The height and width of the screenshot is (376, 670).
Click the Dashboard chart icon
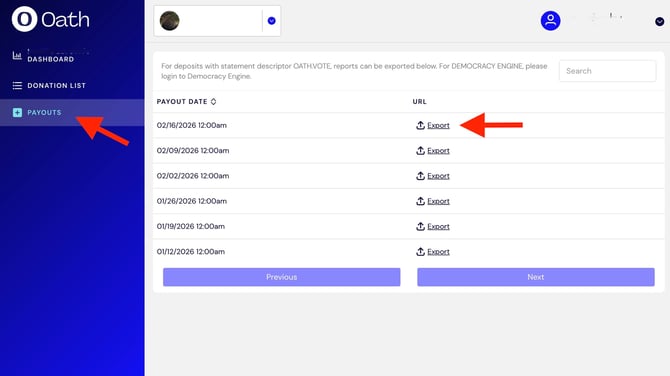(17, 56)
